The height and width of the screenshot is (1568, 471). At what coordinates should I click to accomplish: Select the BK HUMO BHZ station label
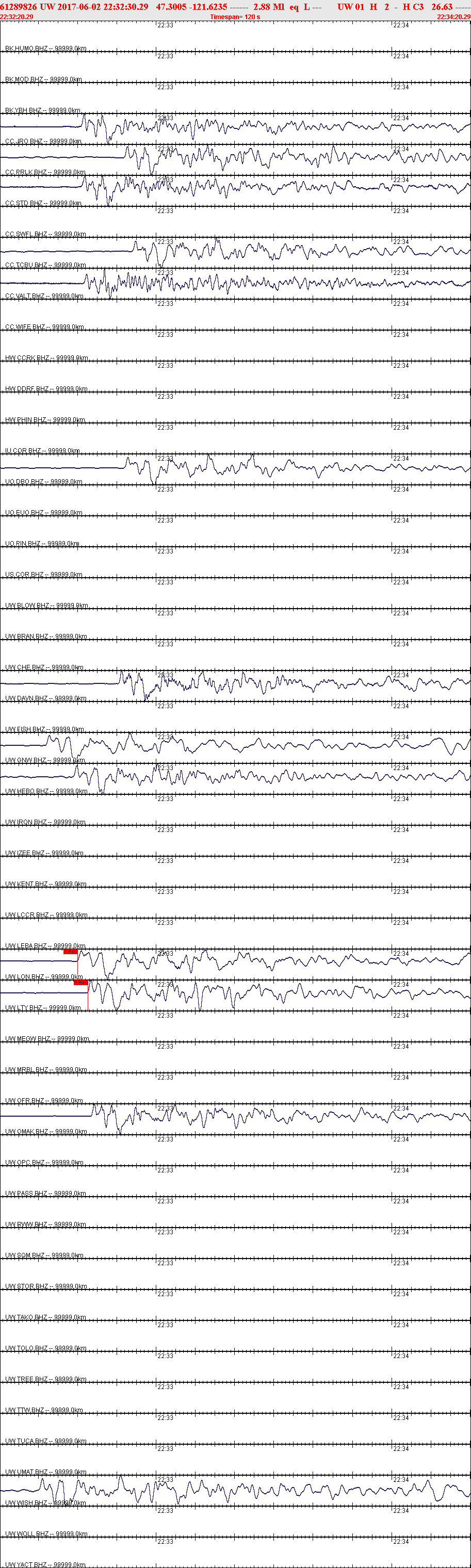pos(45,48)
